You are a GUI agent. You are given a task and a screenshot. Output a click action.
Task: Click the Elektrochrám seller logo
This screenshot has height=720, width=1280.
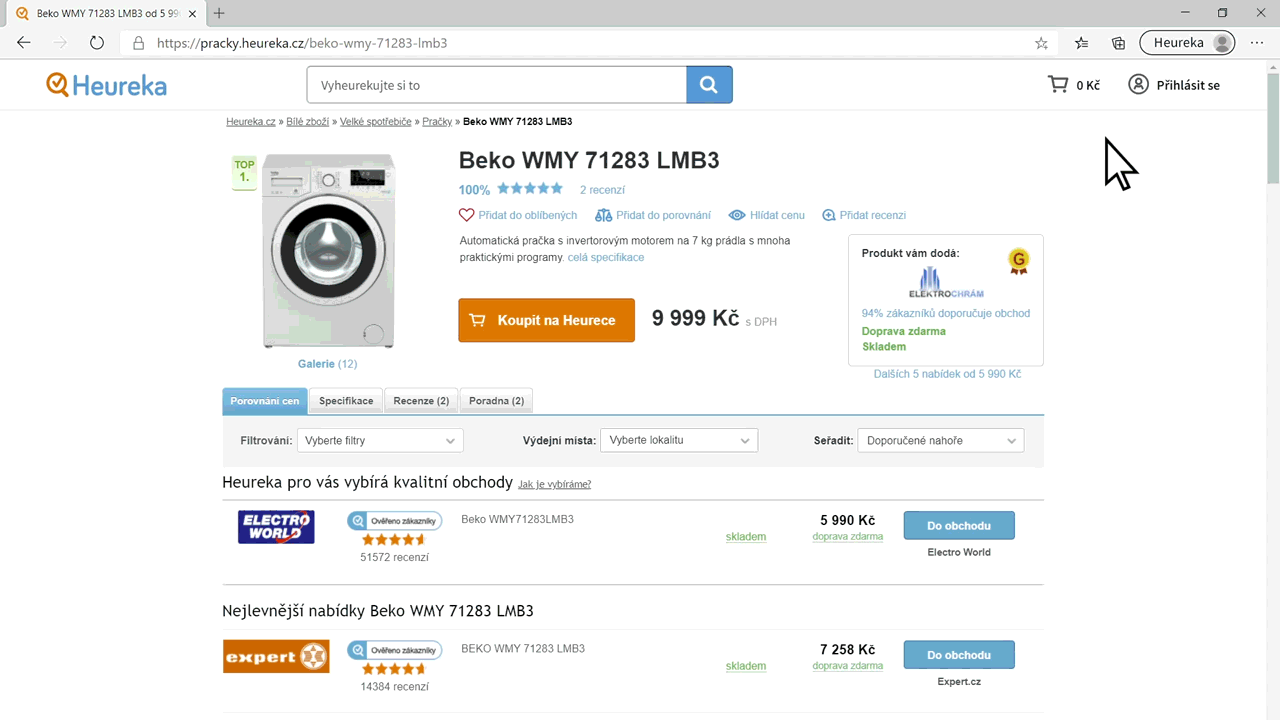pyautogui.click(x=946, y=282)
